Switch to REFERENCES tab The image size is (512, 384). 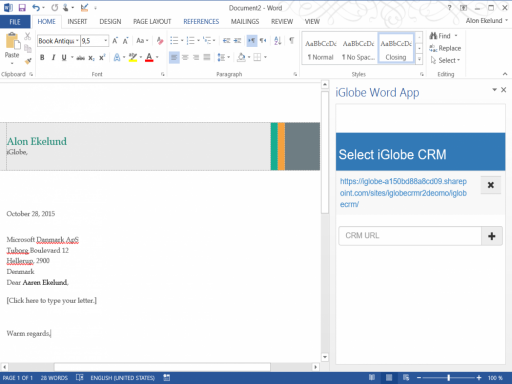click(201, 22)
